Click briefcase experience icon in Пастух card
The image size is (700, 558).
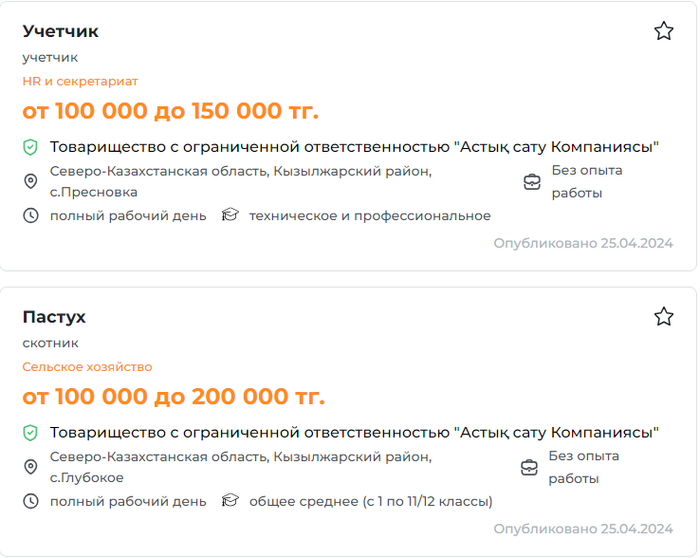coord(530,467)
